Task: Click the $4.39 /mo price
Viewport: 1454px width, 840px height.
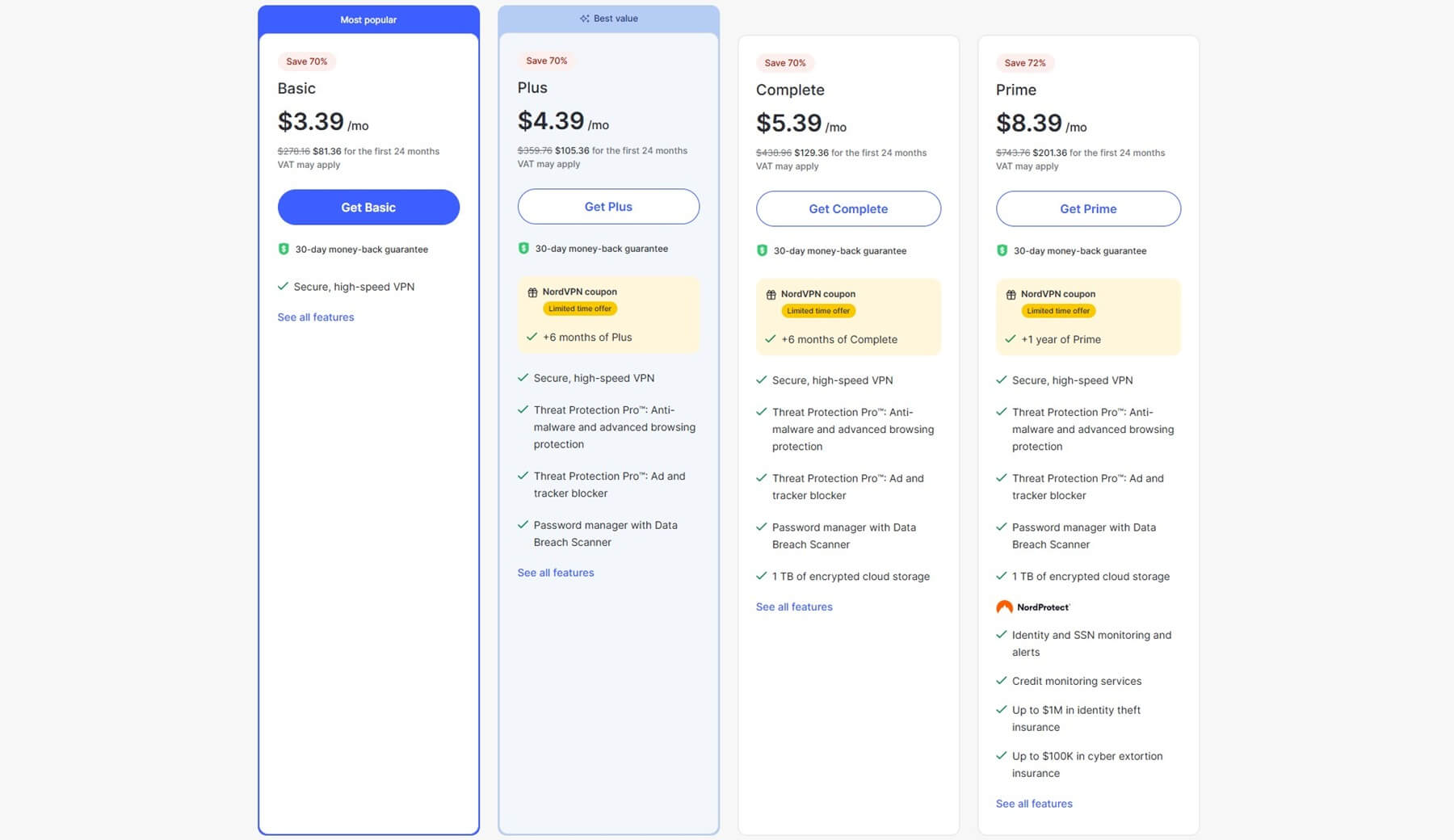Action: click(563, 121)
